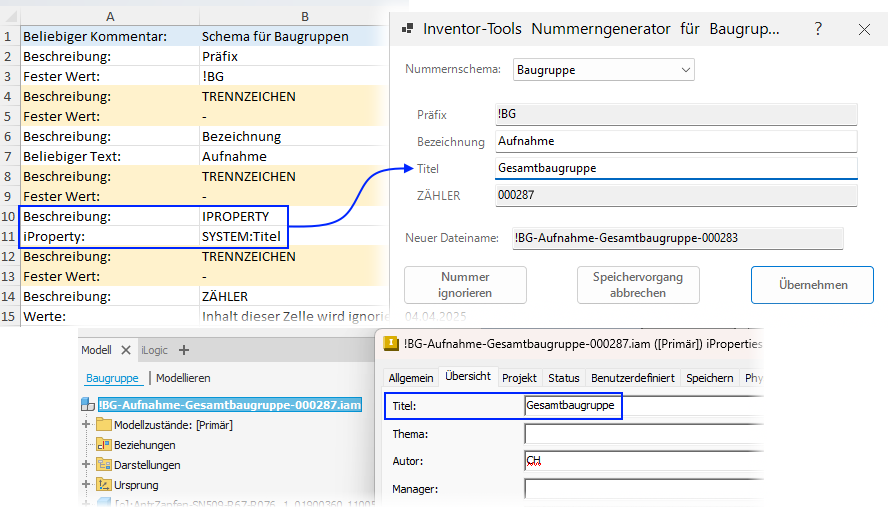
Task: Click the Modellzustände folder icon
Action: point(104,424)
